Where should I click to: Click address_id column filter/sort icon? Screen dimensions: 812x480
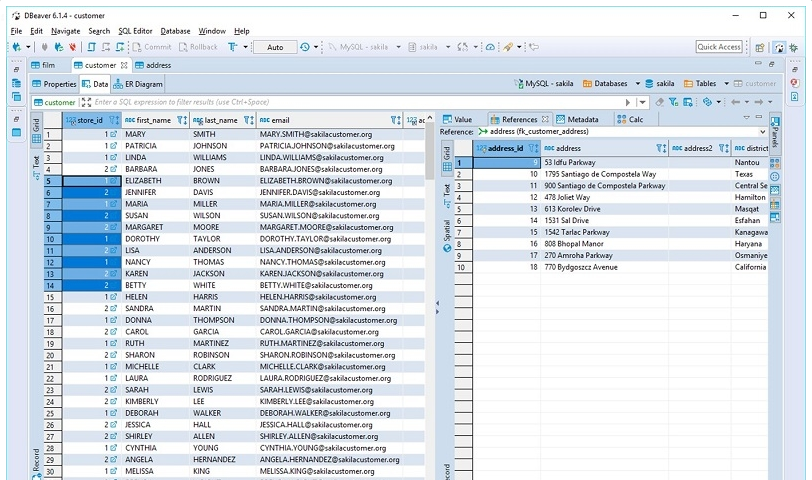click(533, 148)
